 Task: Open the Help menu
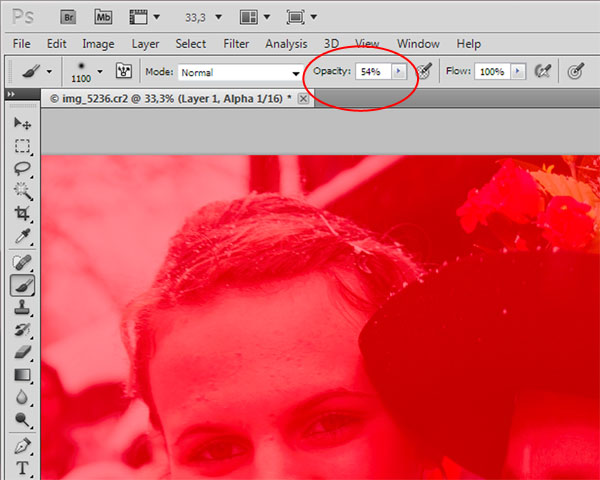pos(468,44)
